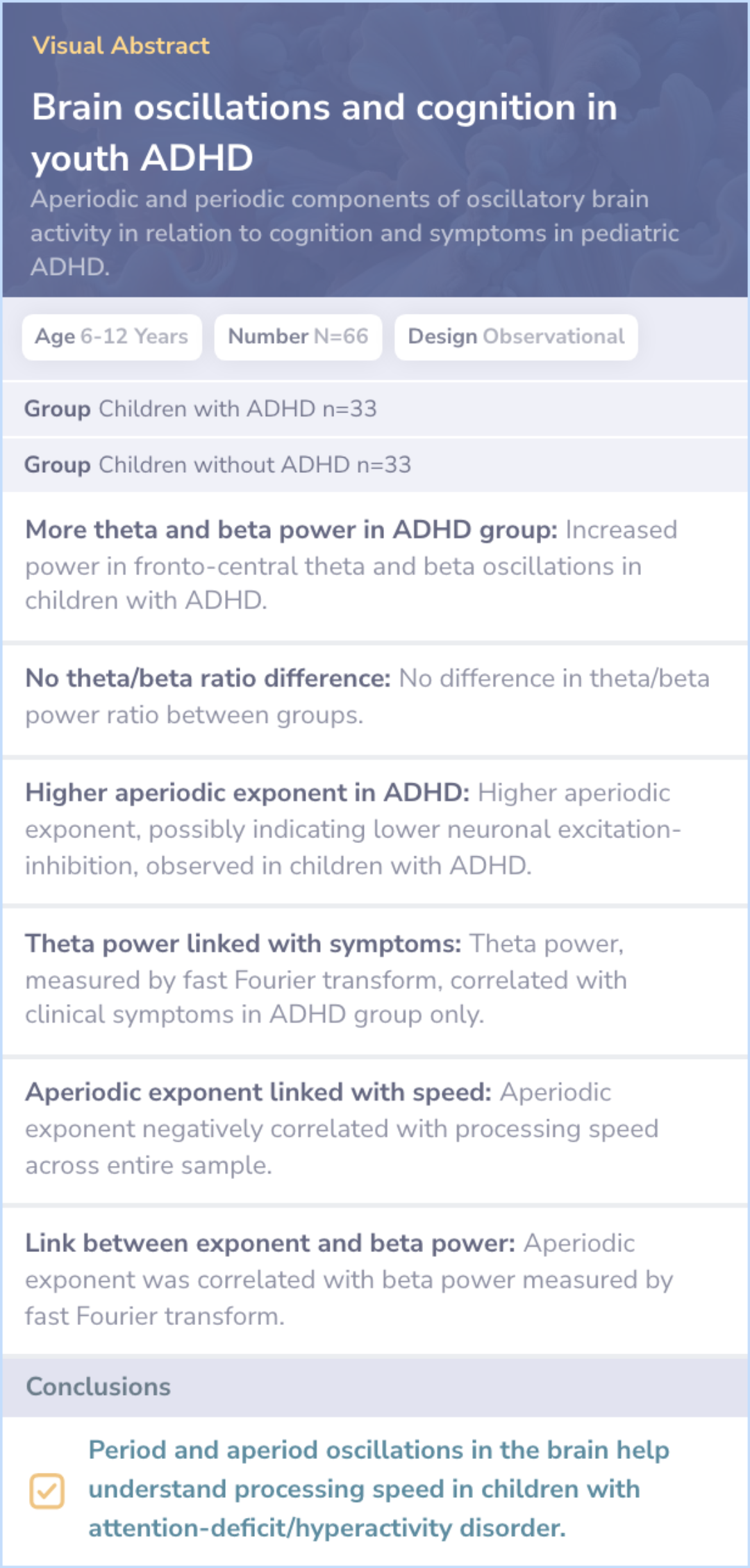
Task: Select the Age 6-12 Years tag
Action: tap(112, 337)
